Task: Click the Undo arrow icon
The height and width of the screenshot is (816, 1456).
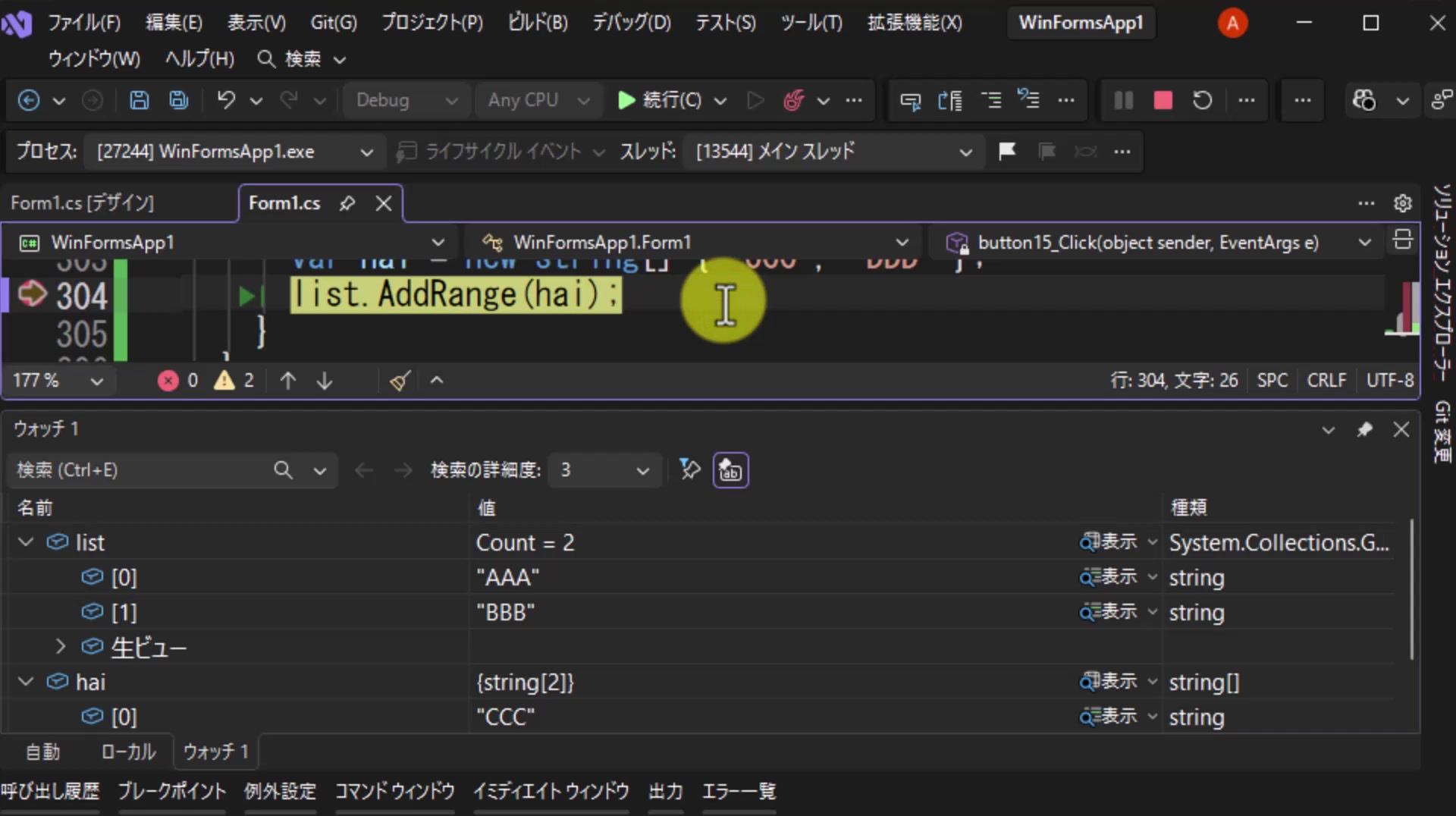Action: pos(226,100)
